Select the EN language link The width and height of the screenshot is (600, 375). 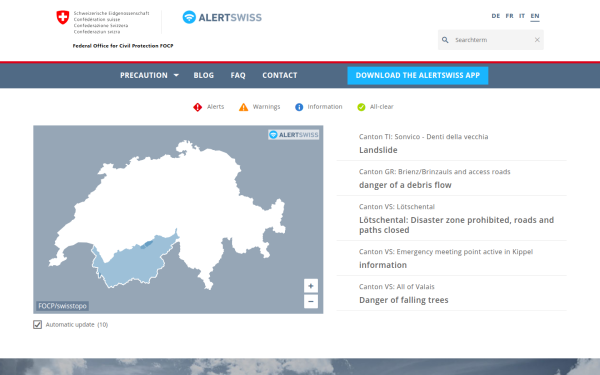[x=535, y=16]
